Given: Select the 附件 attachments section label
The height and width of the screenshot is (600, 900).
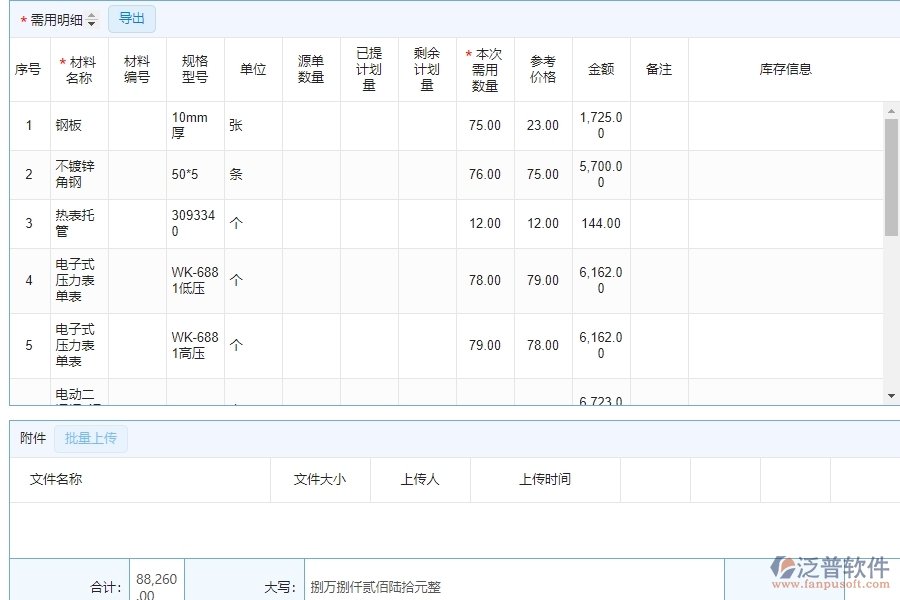Looking at the screenshot, I should click(33, 438).
